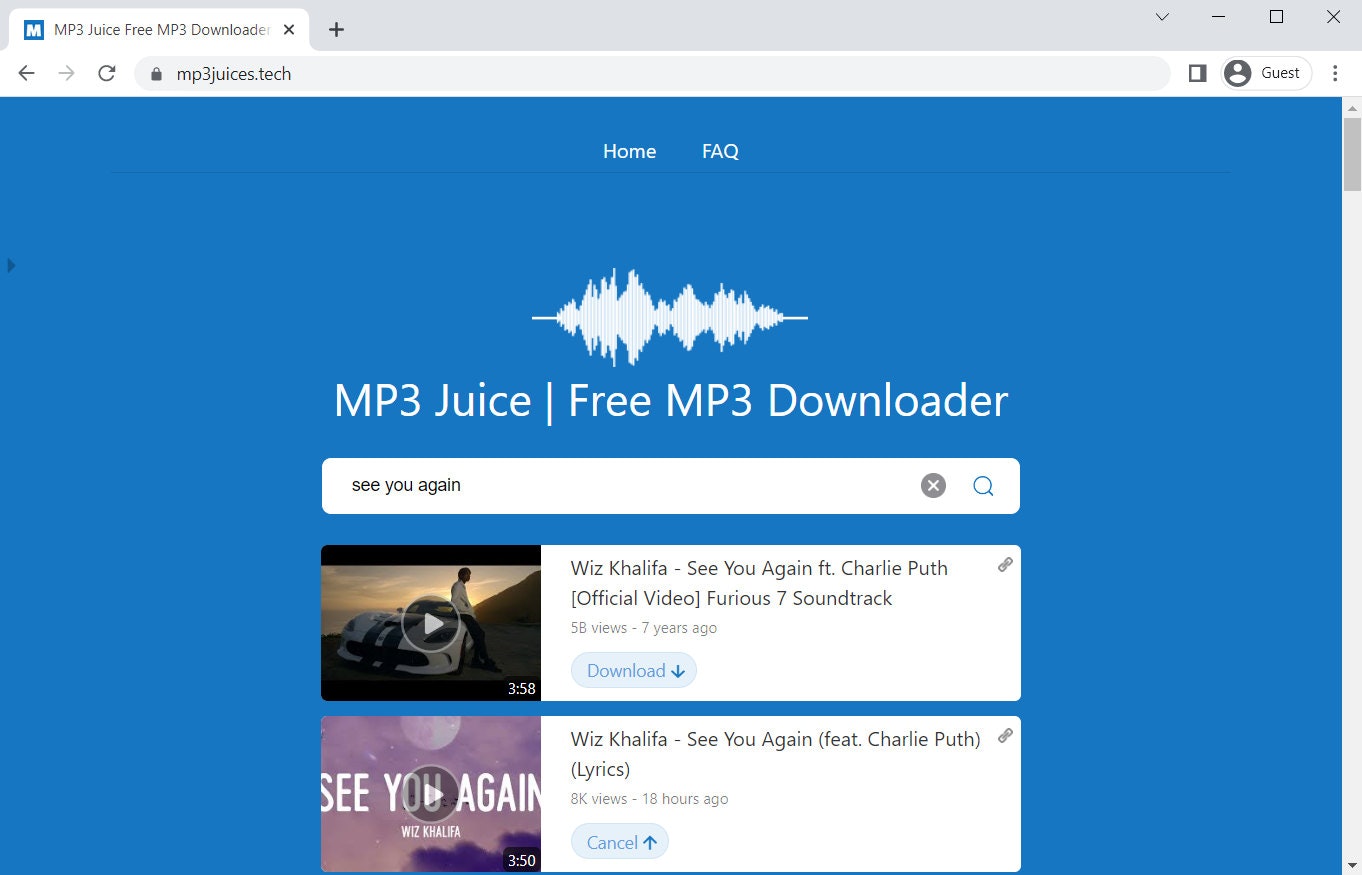This screenshot has width=1362, height=875.
Task: Click inside the see you again search field
Action: 600,485
